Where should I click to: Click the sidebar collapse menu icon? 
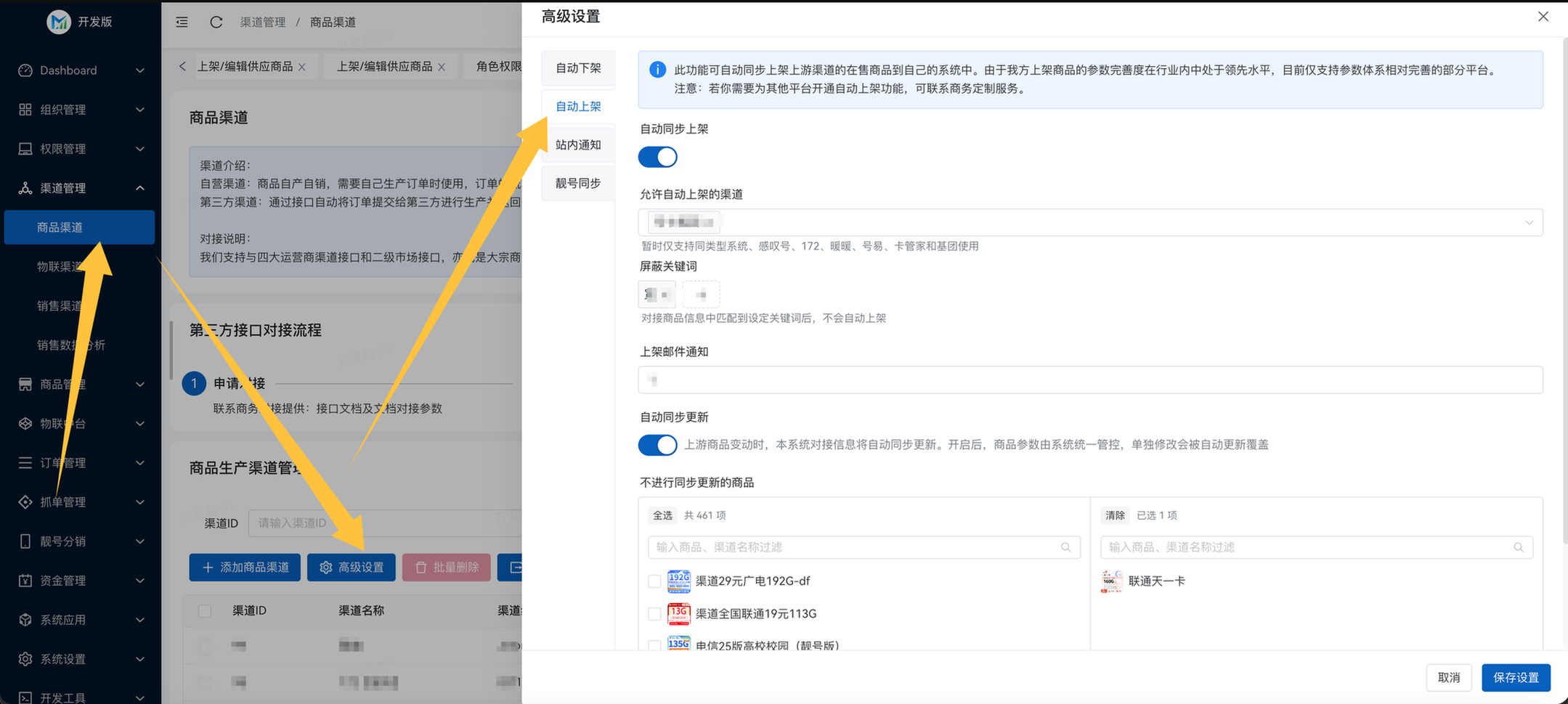pos(182,22)
